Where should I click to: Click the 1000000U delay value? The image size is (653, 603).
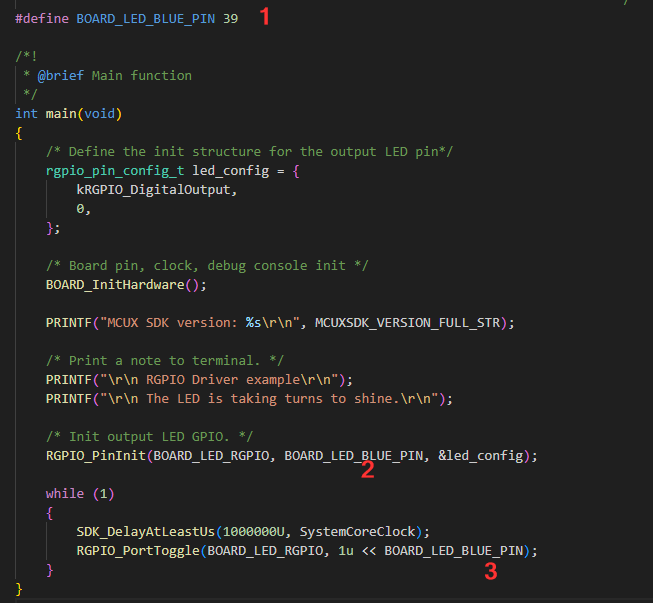260,532
